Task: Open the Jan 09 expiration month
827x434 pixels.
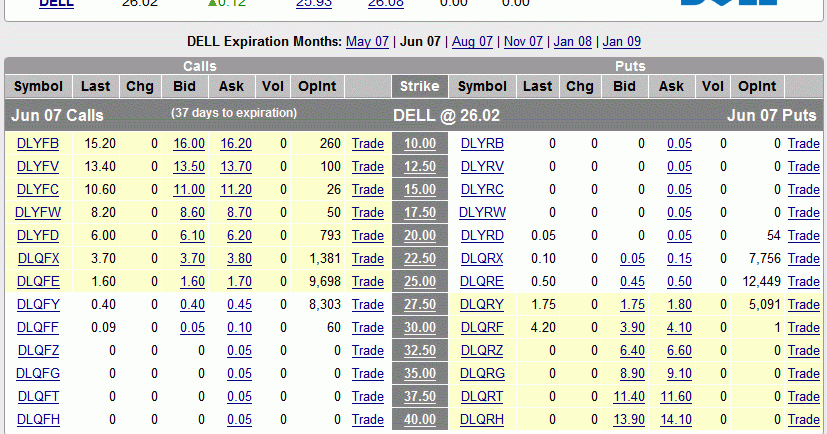Action: pos(622,42)
